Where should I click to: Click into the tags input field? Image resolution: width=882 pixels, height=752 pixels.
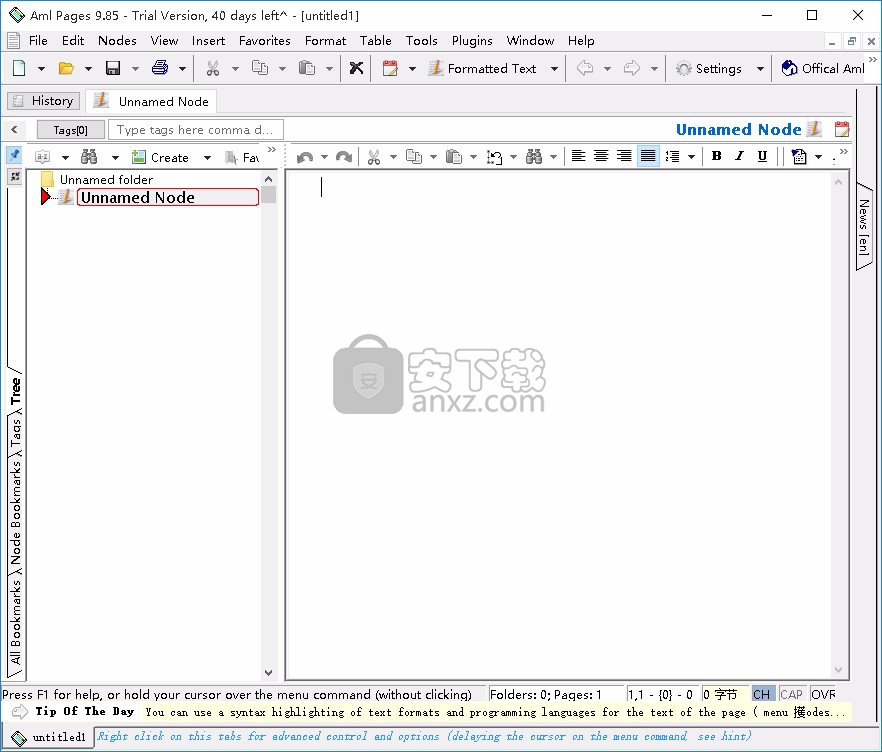pos(196,130)
